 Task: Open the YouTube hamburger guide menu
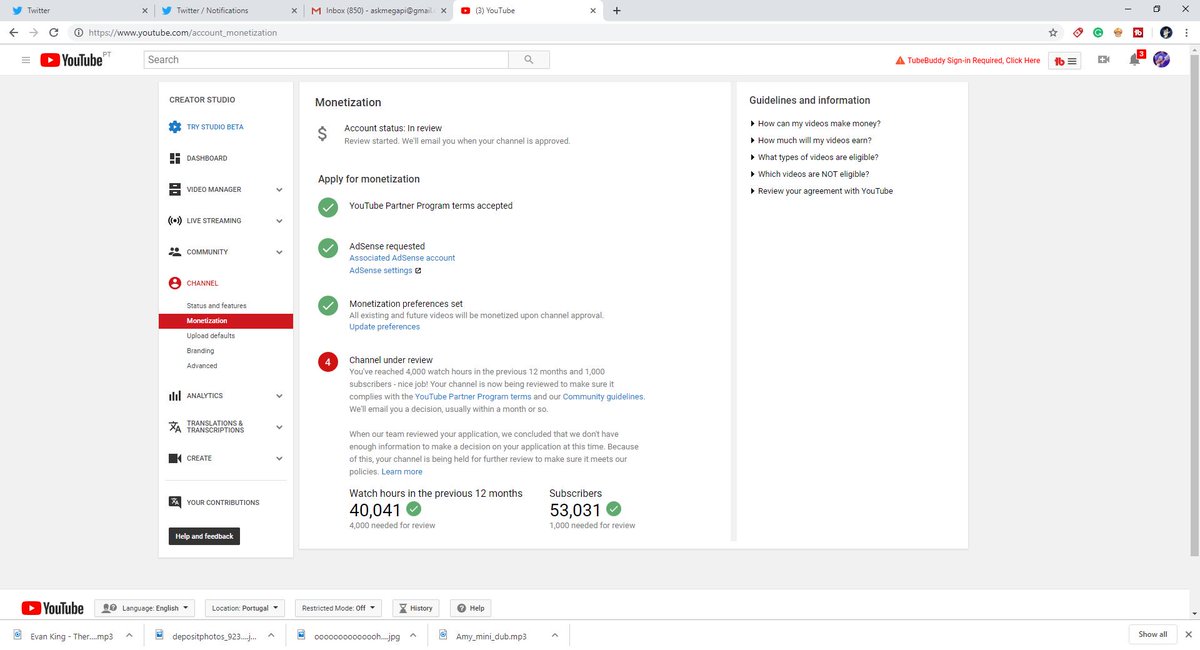25,60
